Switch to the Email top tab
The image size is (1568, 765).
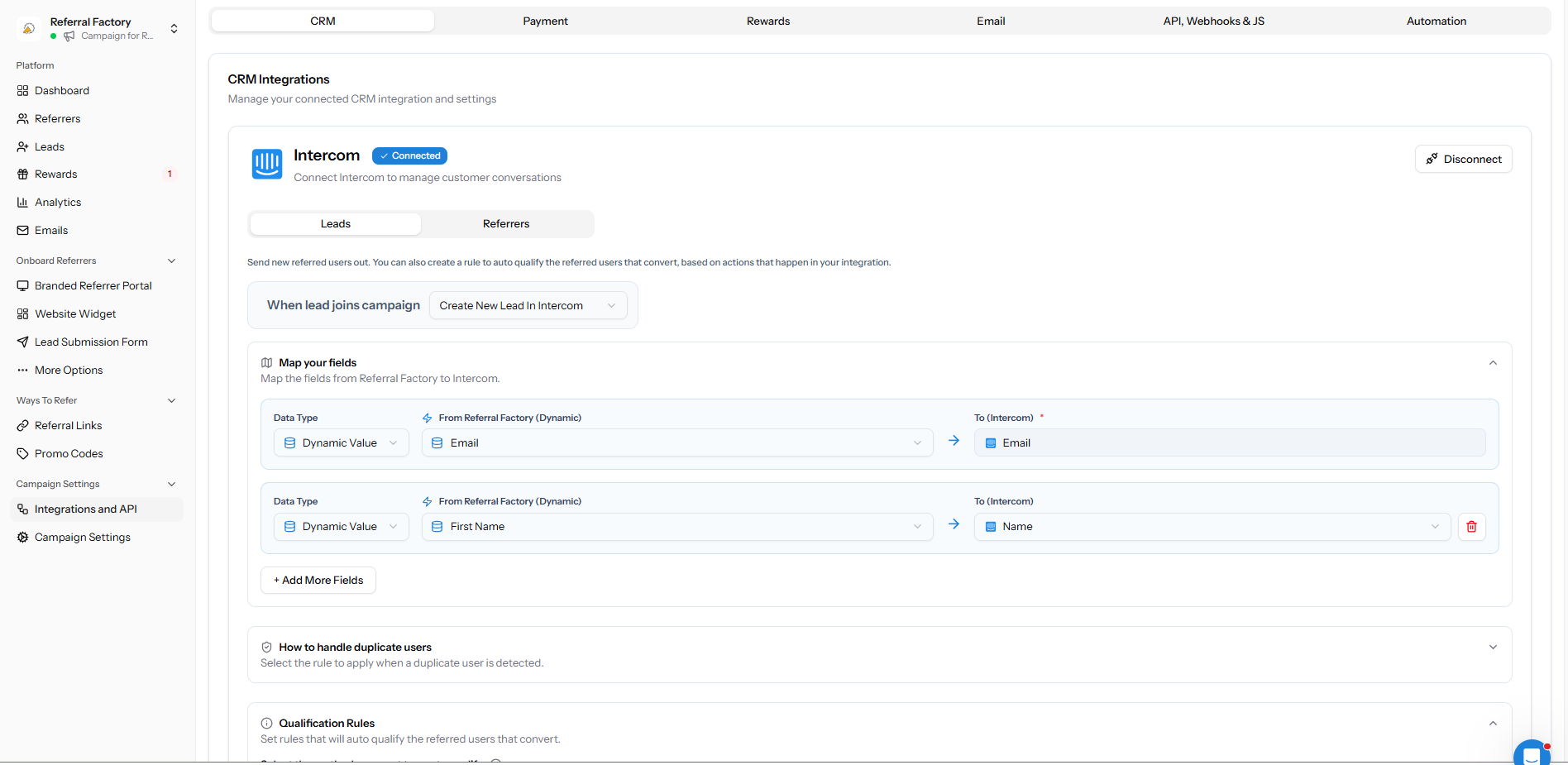point(991,22)
